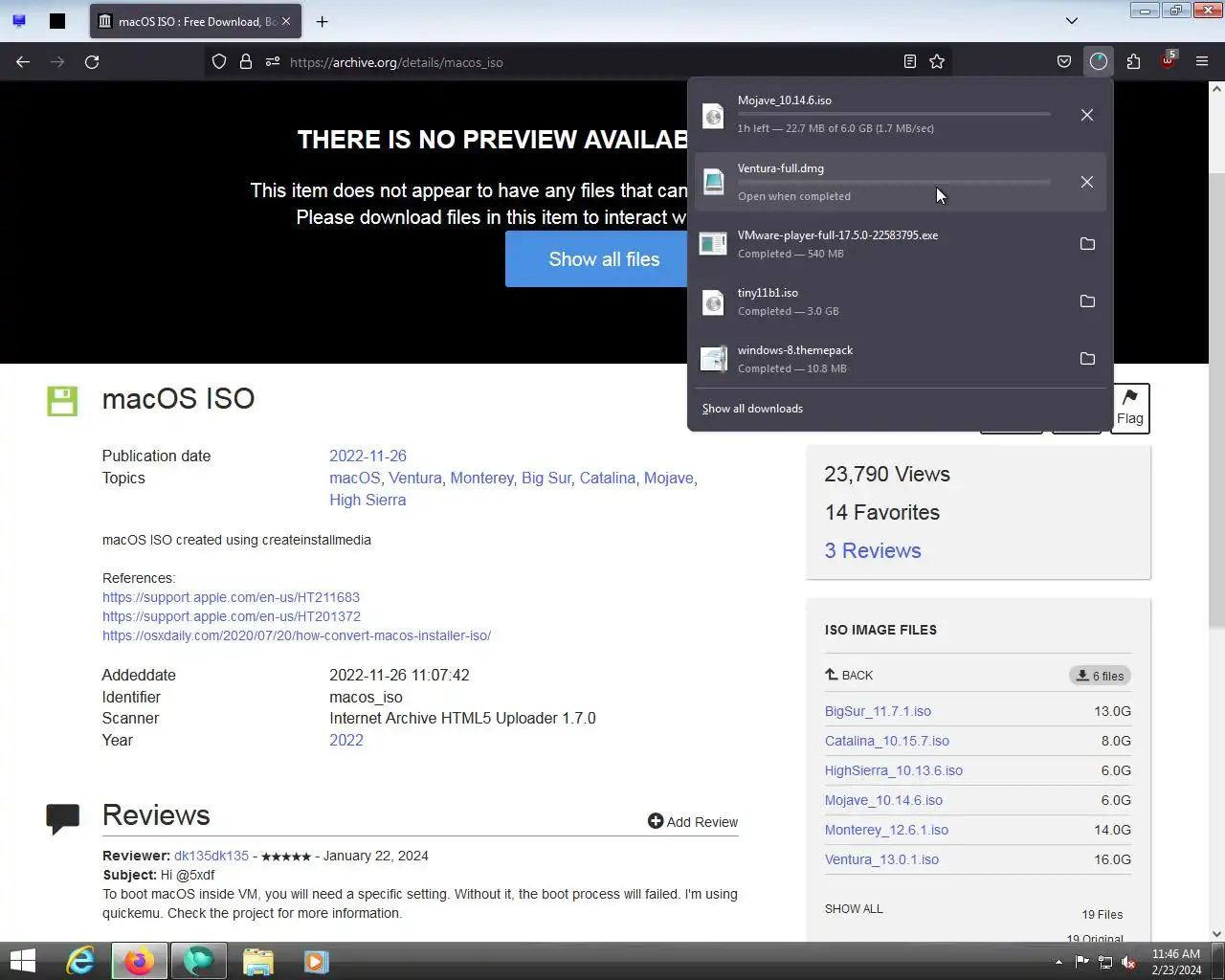Toggle the Downloads panel toolbar icon
The height and width of the screenshot is (980, 1225).
pyautogui.click(x=1098, y=62)
